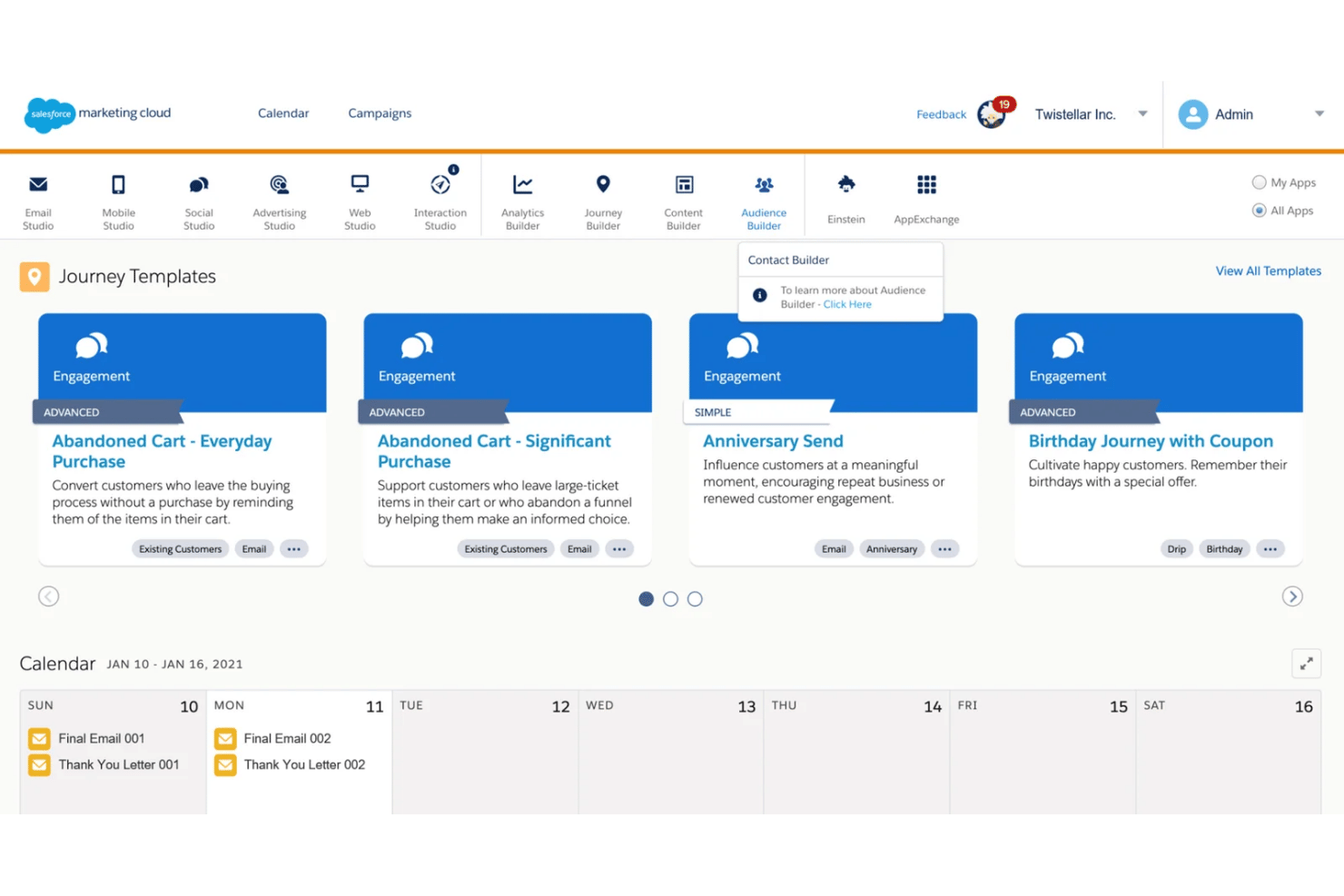The height and width of the screenshot is (896, 1344).
Task: Open the Admin user dropdown
Action: tap(1319, 114)
